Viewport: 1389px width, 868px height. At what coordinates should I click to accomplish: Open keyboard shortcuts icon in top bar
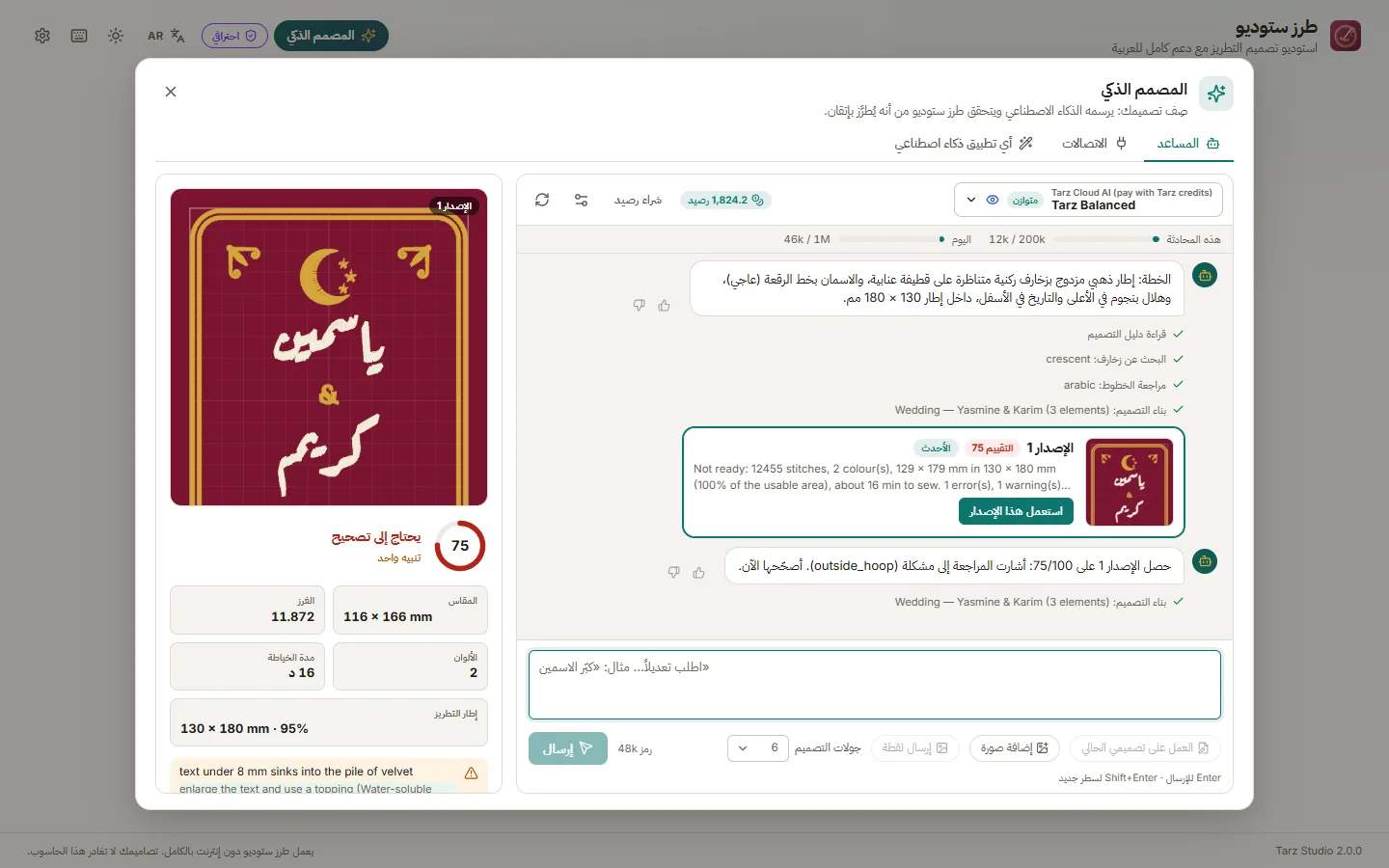coord(79,36)
